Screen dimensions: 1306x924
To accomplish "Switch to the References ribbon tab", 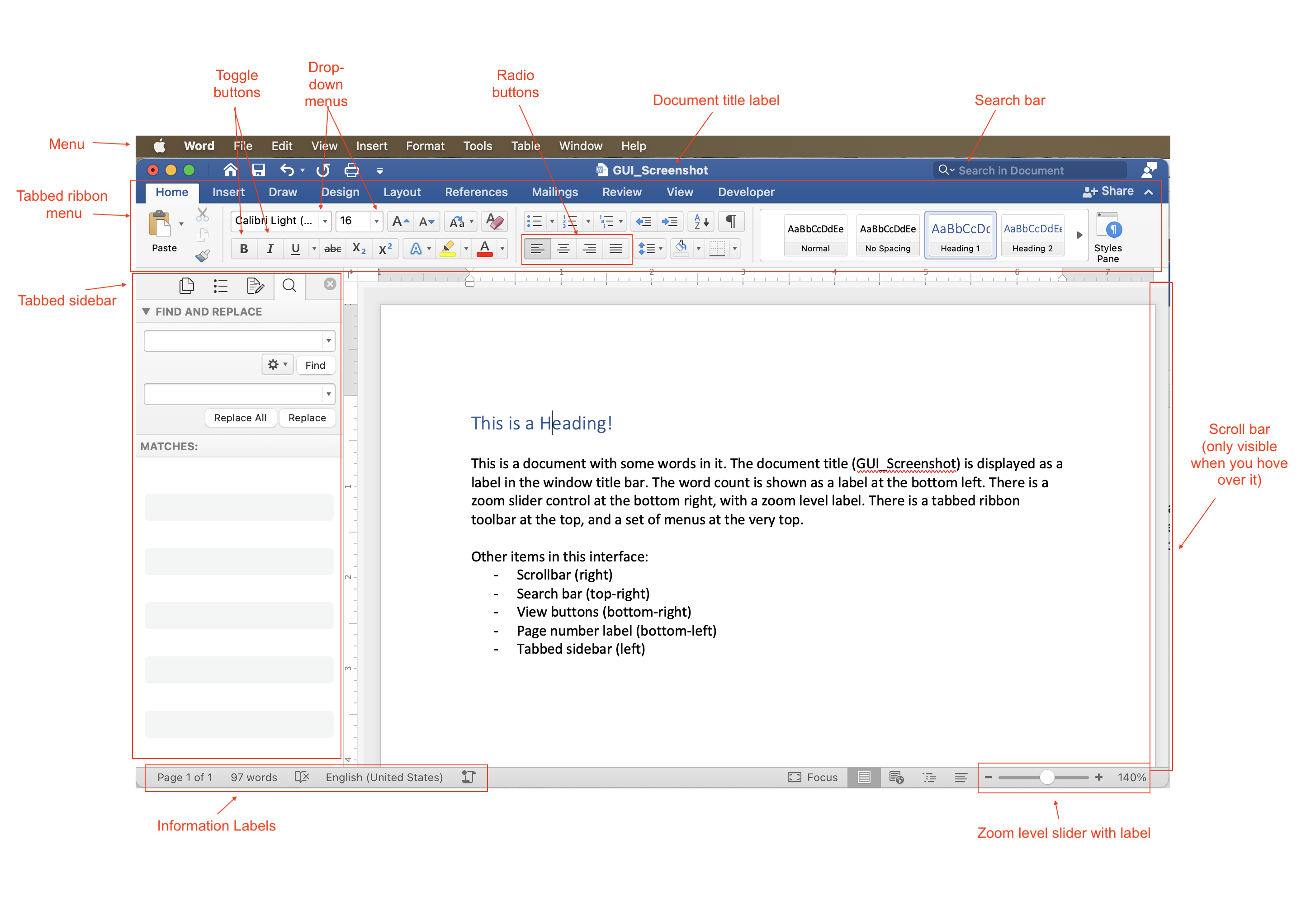I will (x=476, y=192).
